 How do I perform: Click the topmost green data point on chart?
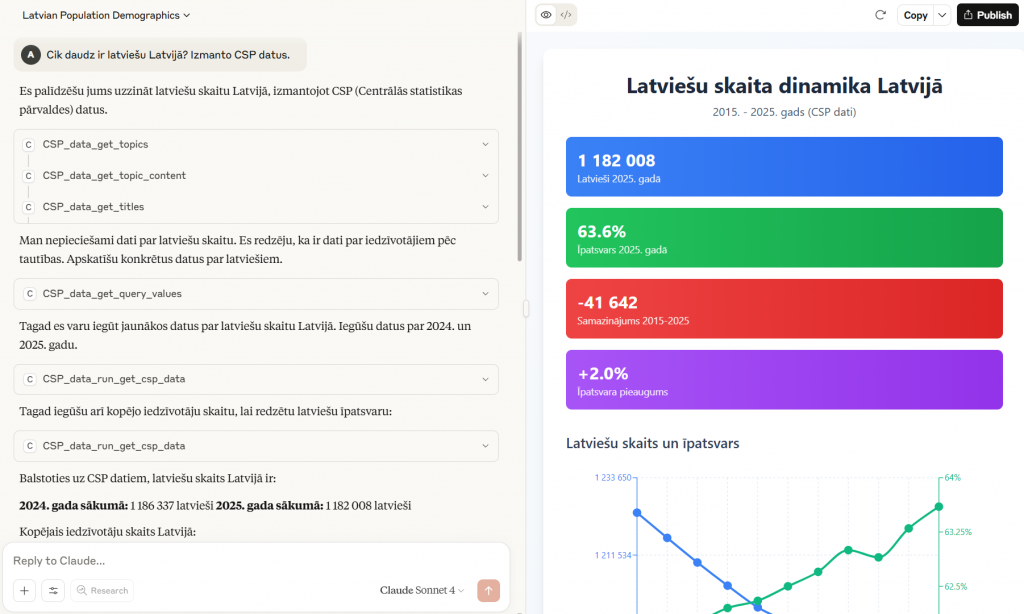click(938, 506)
